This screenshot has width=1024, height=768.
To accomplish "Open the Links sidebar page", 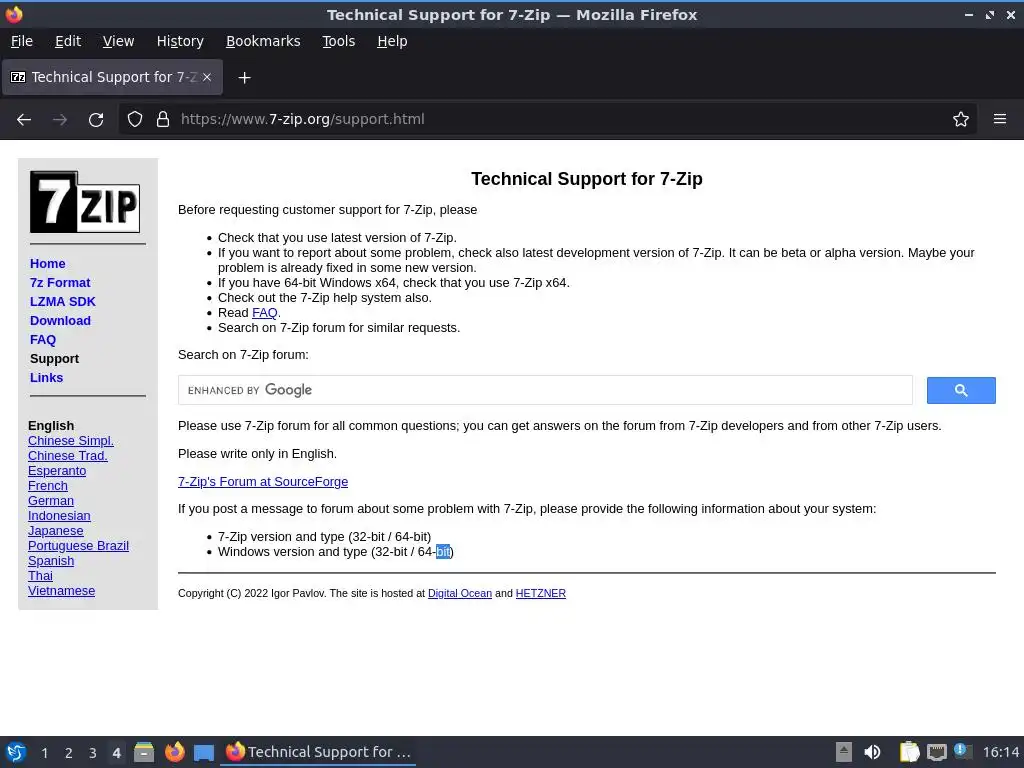I will coord(46,377).
